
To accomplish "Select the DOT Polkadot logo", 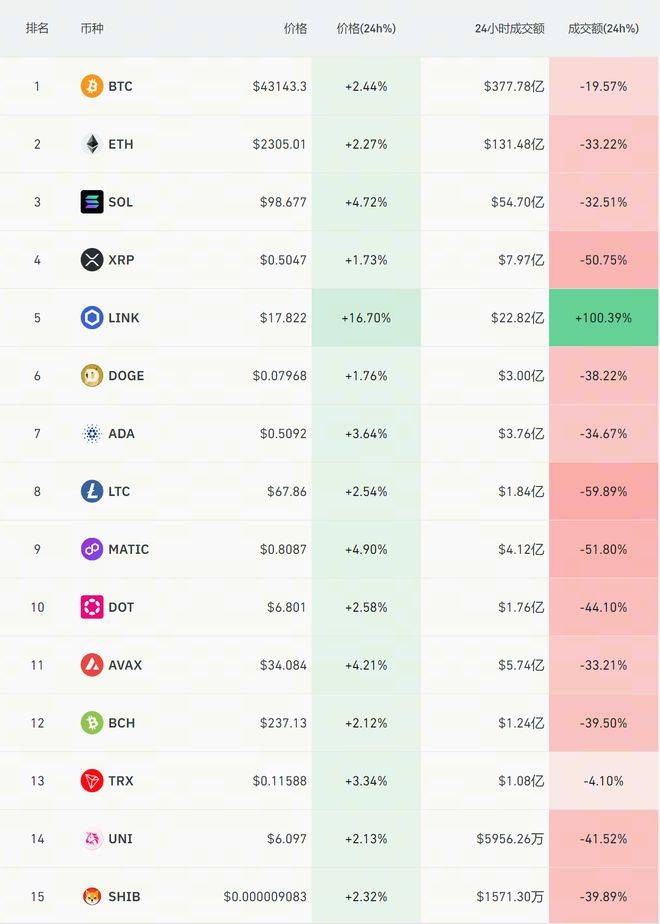I will click(x=92, y=607).
